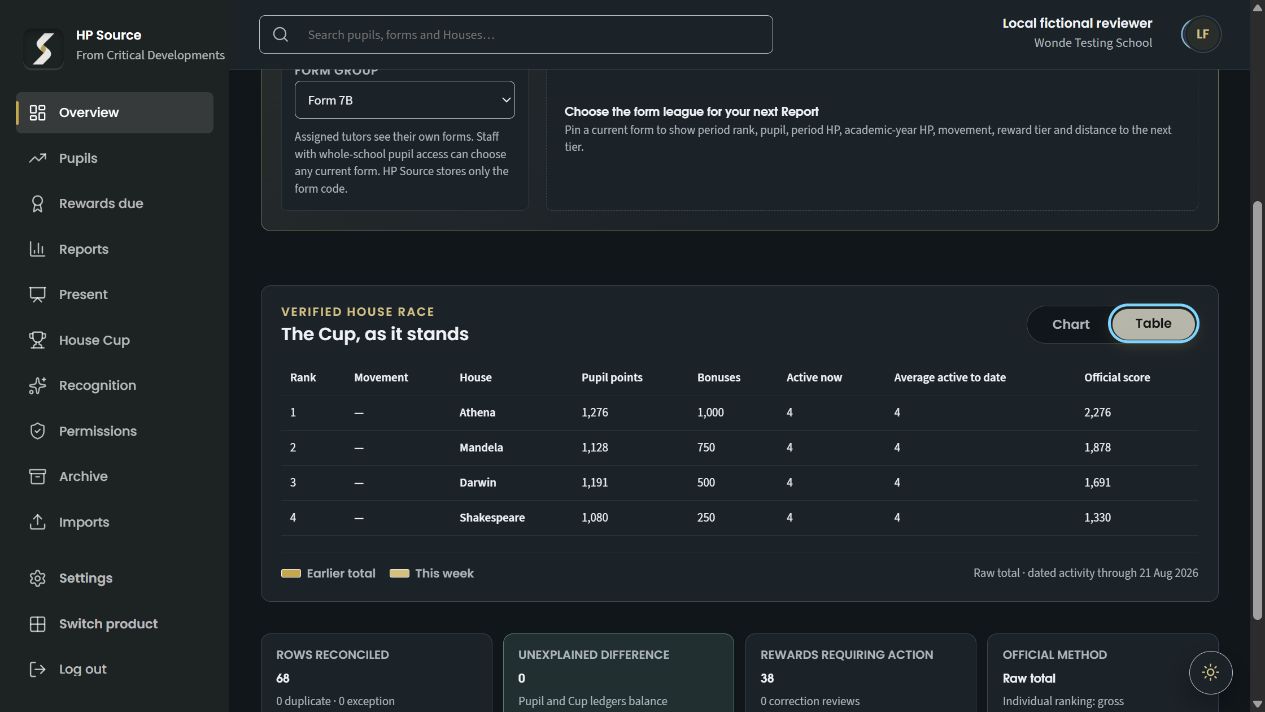Open Settings label in sidebar
Image resolution: width=1265 pixels, height=712 pixels.
pyautogui.click(x=86, y=578)
